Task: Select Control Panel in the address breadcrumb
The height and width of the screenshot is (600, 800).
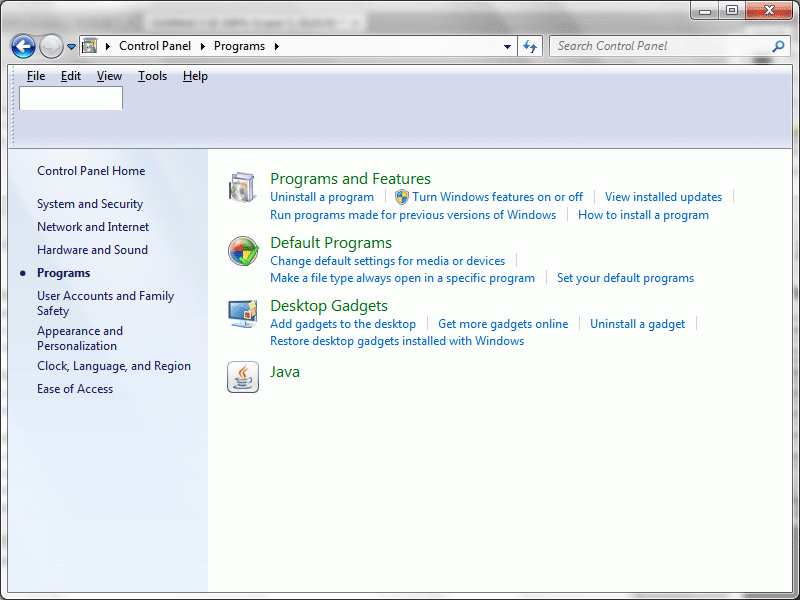Action: click(x=155, y=46)
